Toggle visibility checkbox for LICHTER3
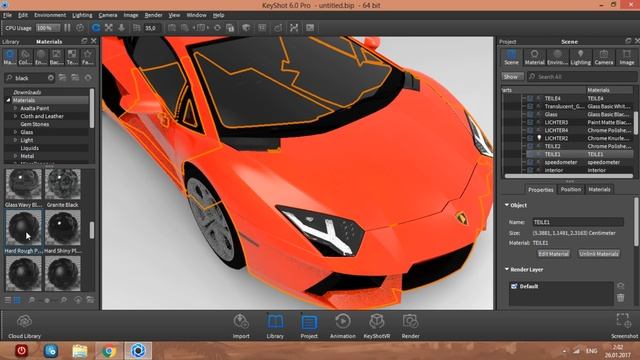Image resolution: width=640 pixels, height=360 pixels. [530, 122]
